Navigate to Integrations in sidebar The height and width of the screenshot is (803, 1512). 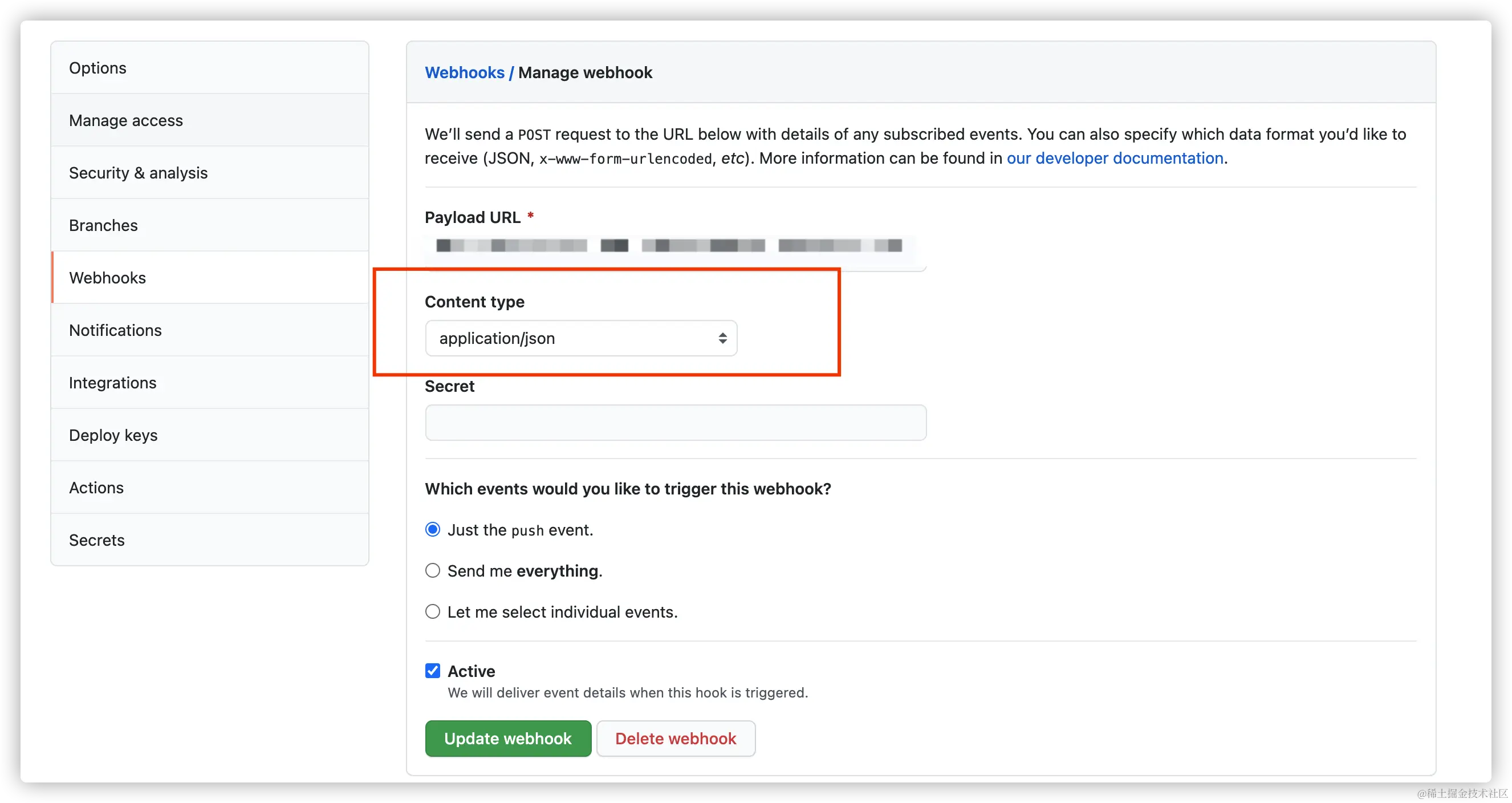(113, 383)
